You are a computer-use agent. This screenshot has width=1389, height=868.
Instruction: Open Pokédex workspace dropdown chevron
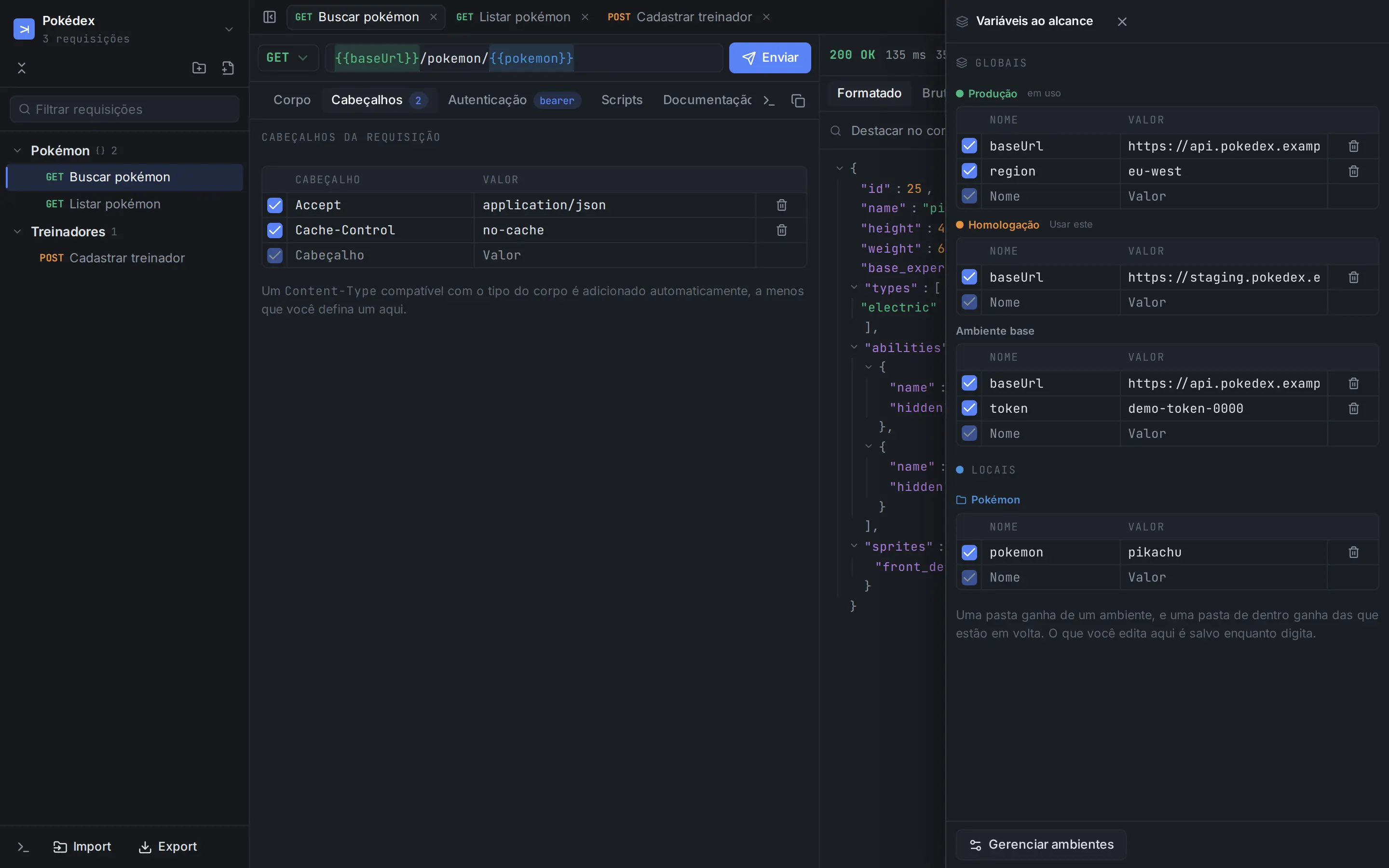[x=229, y=29]
